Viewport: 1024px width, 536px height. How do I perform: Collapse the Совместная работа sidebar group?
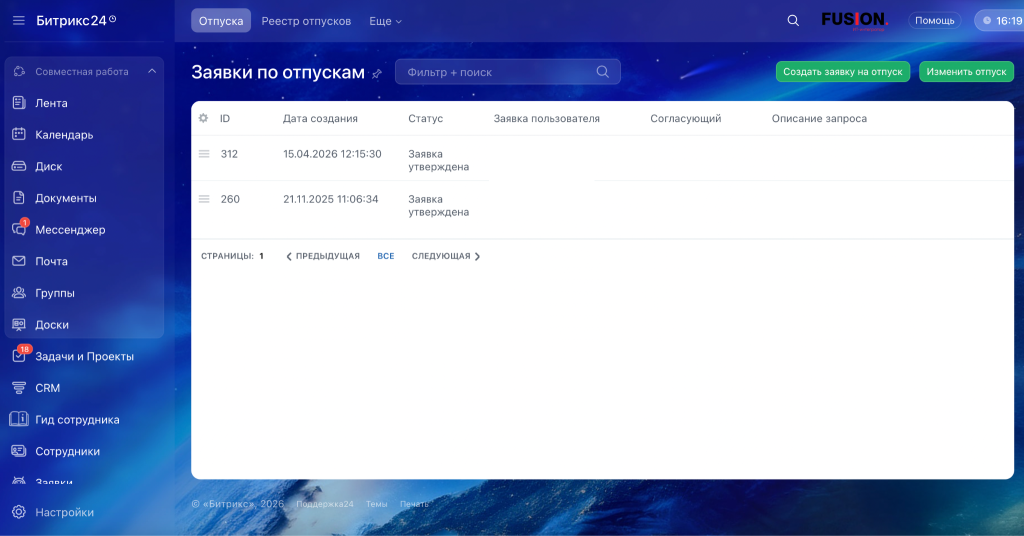click(152, 72)
